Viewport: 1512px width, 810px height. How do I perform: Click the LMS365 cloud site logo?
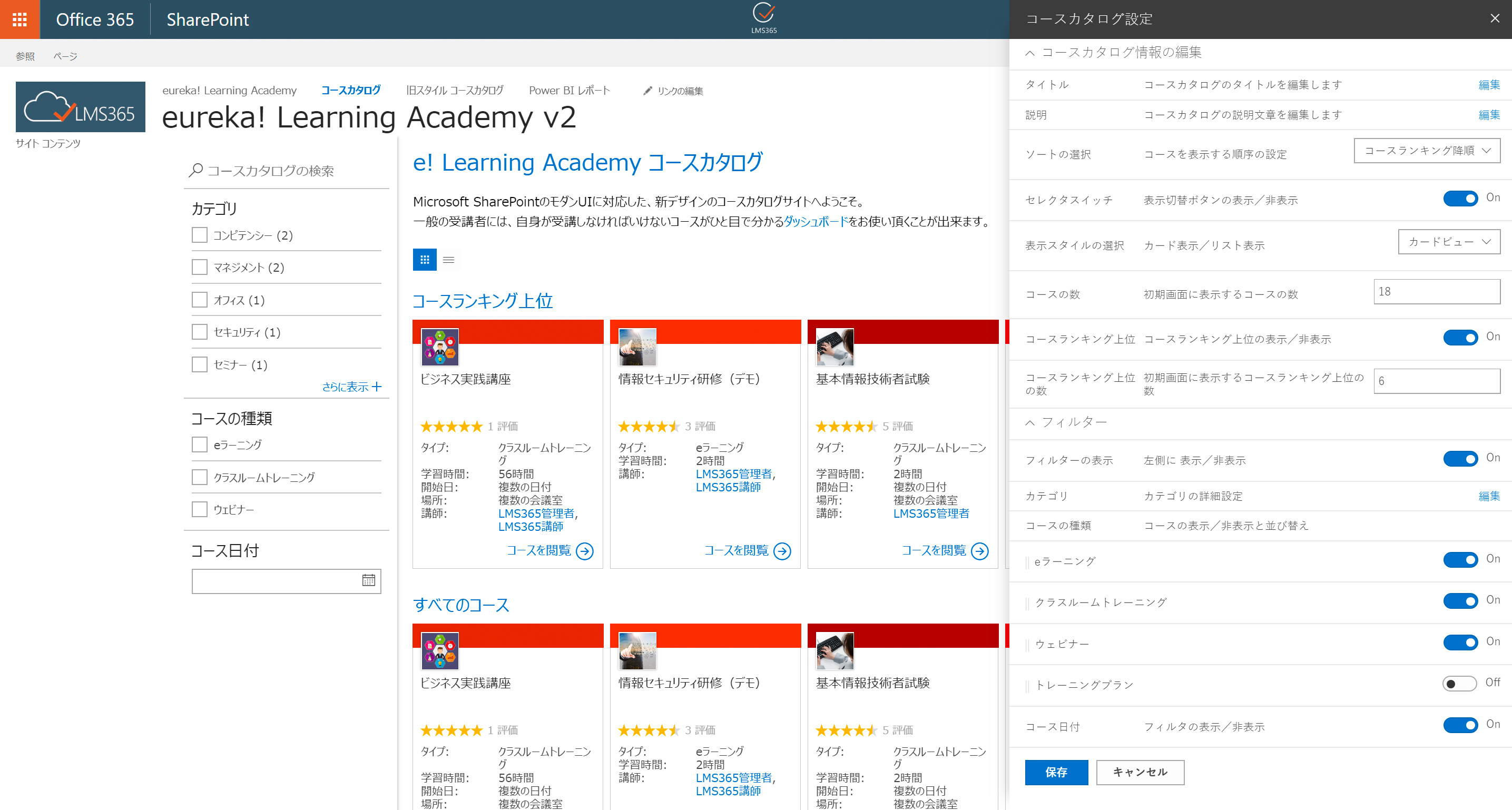pyautogui.click(x=81, y=107)
